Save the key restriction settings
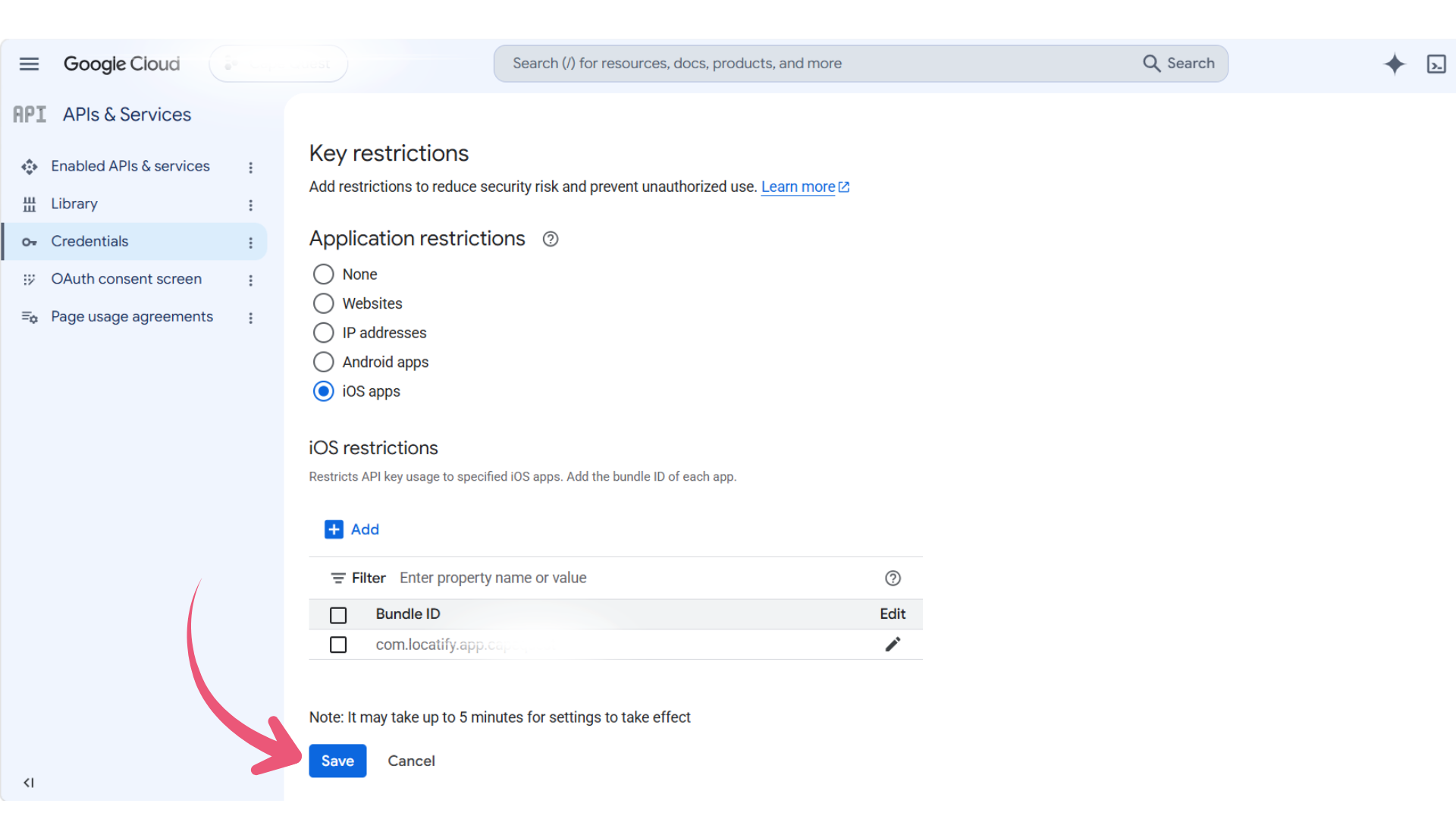Image resolution: width=1456 pixels, height=819 pixels. (337, 761)
